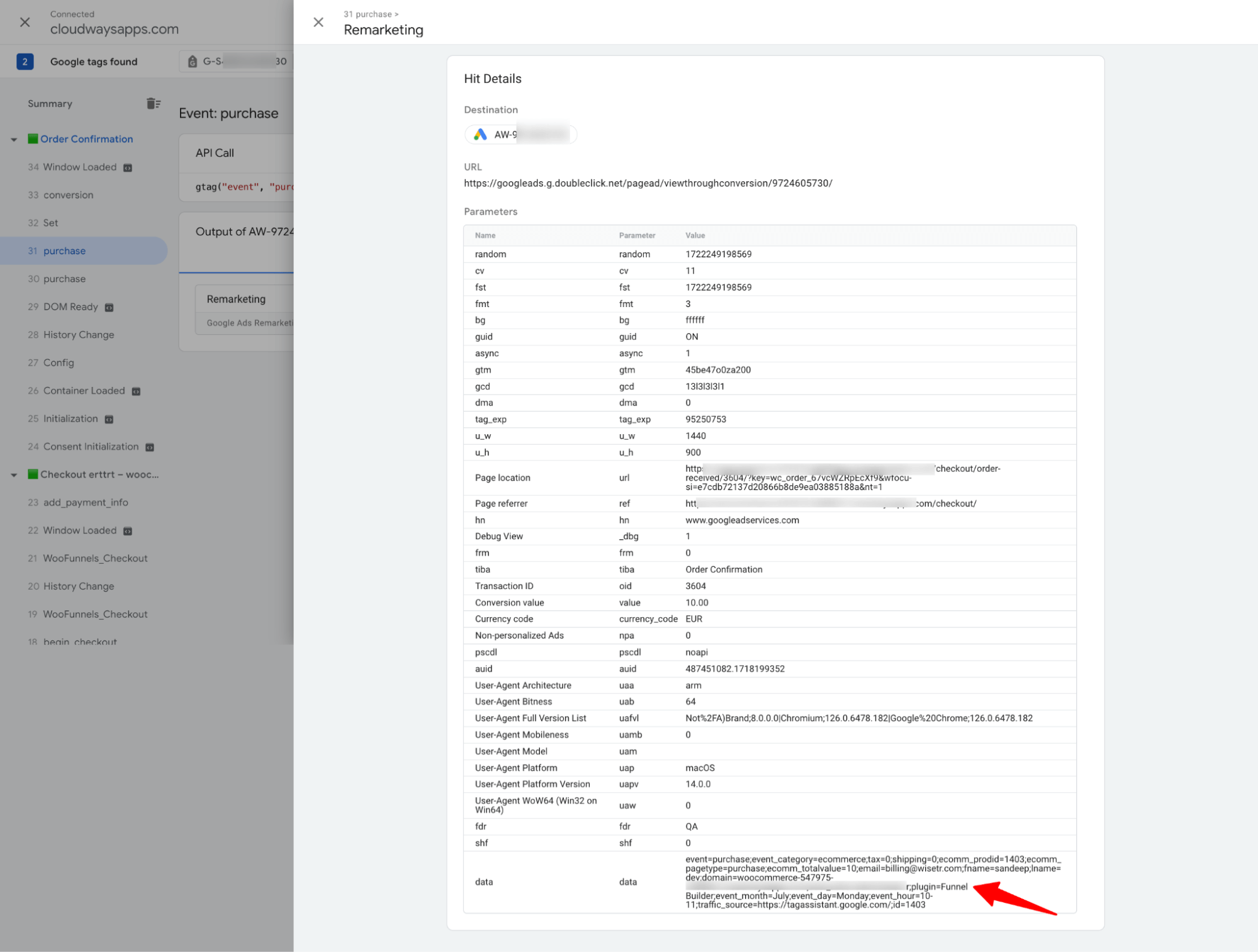1258x952 pixels.
Task: Select event 20 History Change
Action: tap(71, 586)
